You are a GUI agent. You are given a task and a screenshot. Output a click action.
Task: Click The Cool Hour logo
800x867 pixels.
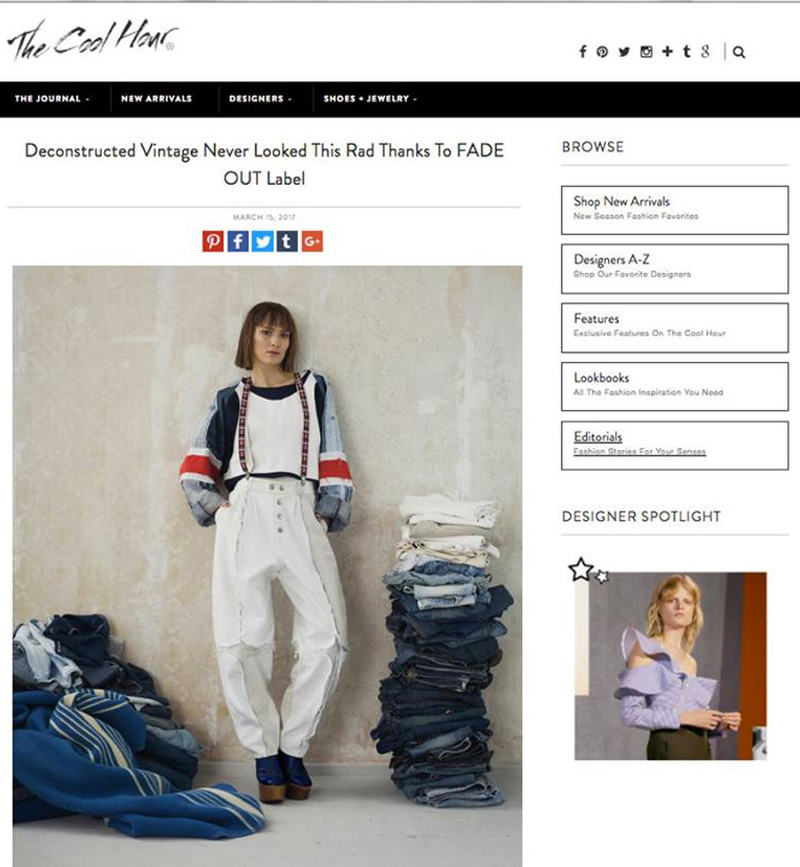tap(92, 40)
